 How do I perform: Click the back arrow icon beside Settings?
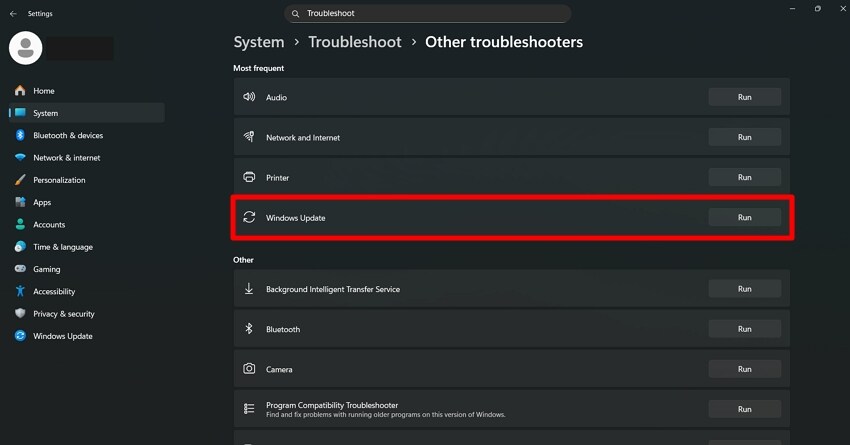click(13, 14)
